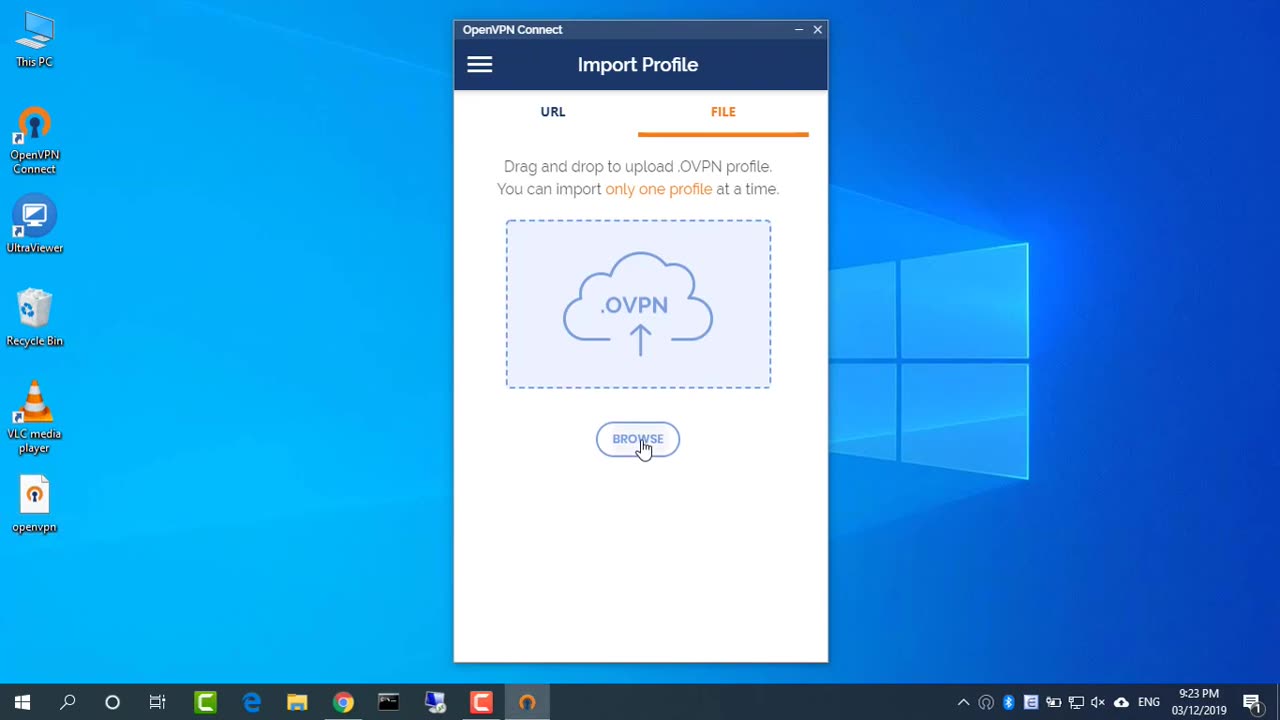
Task: Launch Google Chrome from the taskbar
Action: (343, 702)
